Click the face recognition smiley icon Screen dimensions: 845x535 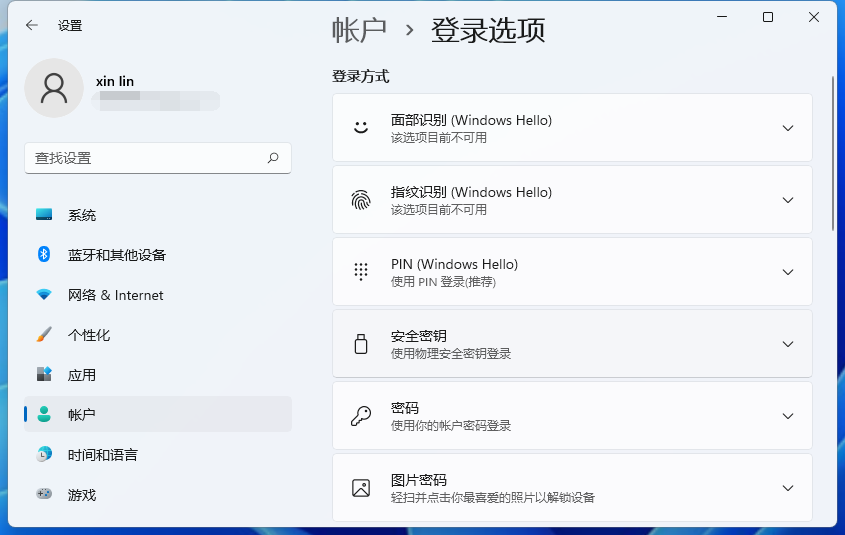pyautogui.click(x=361, y=128)
